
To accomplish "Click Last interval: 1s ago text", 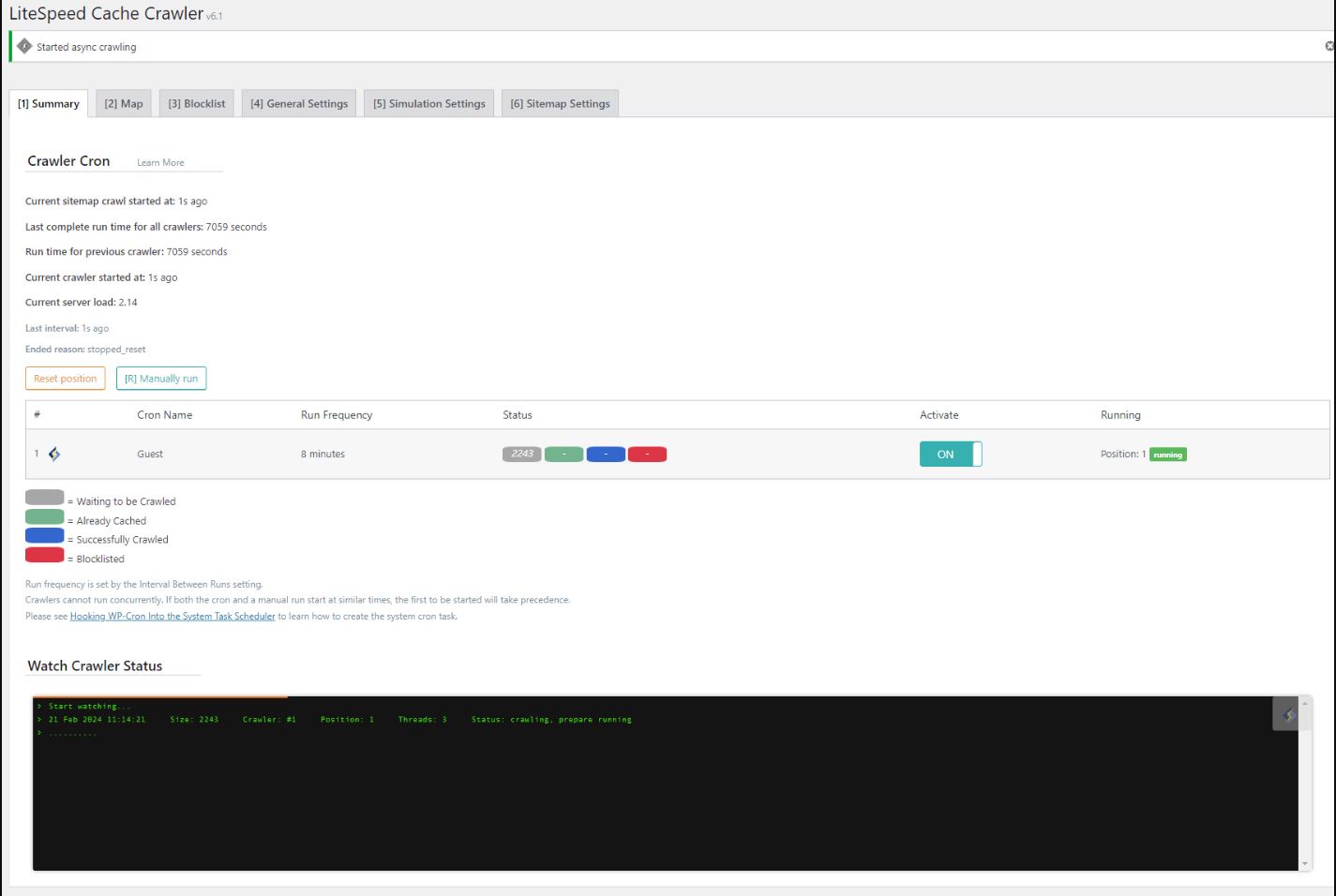I will pos(68,329).
